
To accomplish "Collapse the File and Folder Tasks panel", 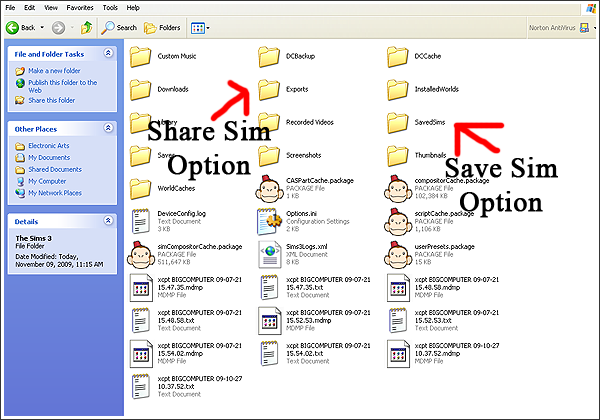I will point(108,53).
